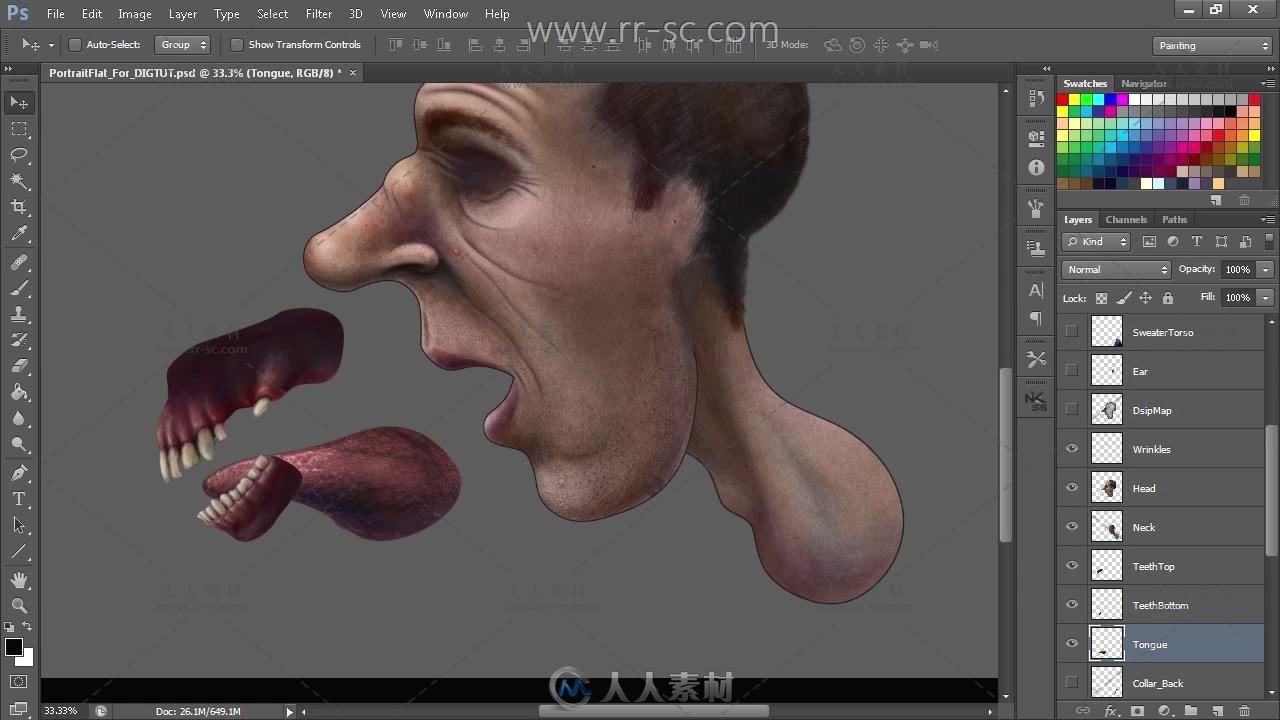This screenshot has height=720, width=1280.
Task: Link layers using the chain icon
Action: pyautogui.click(x=1083, y=710)
